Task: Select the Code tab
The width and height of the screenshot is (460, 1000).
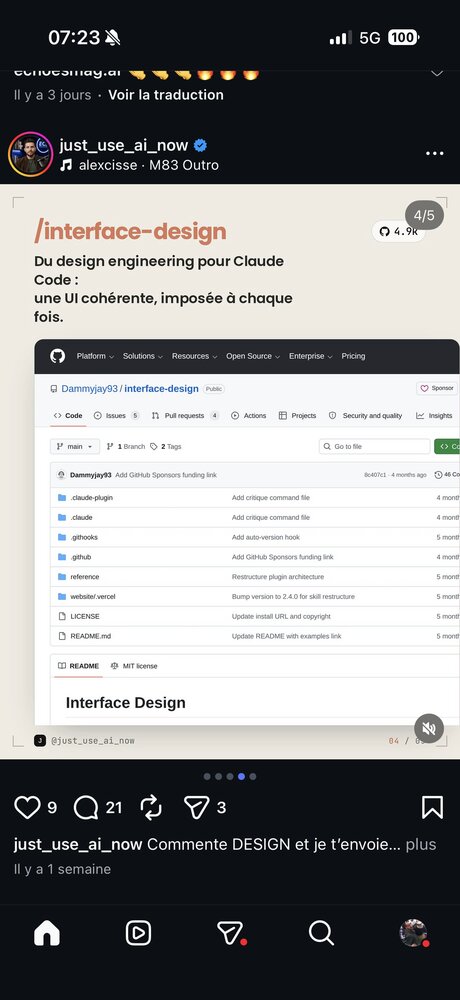Action: coord(68,415)
